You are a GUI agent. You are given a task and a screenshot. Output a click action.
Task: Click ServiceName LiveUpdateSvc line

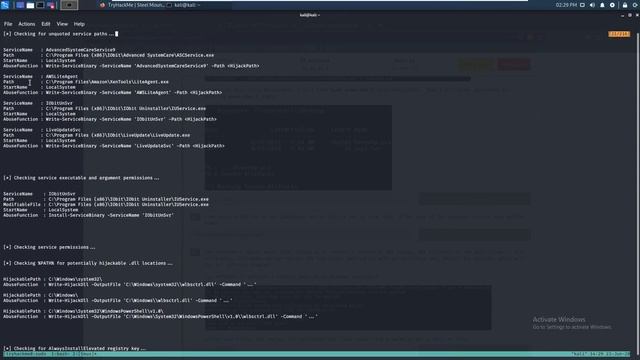42,130
